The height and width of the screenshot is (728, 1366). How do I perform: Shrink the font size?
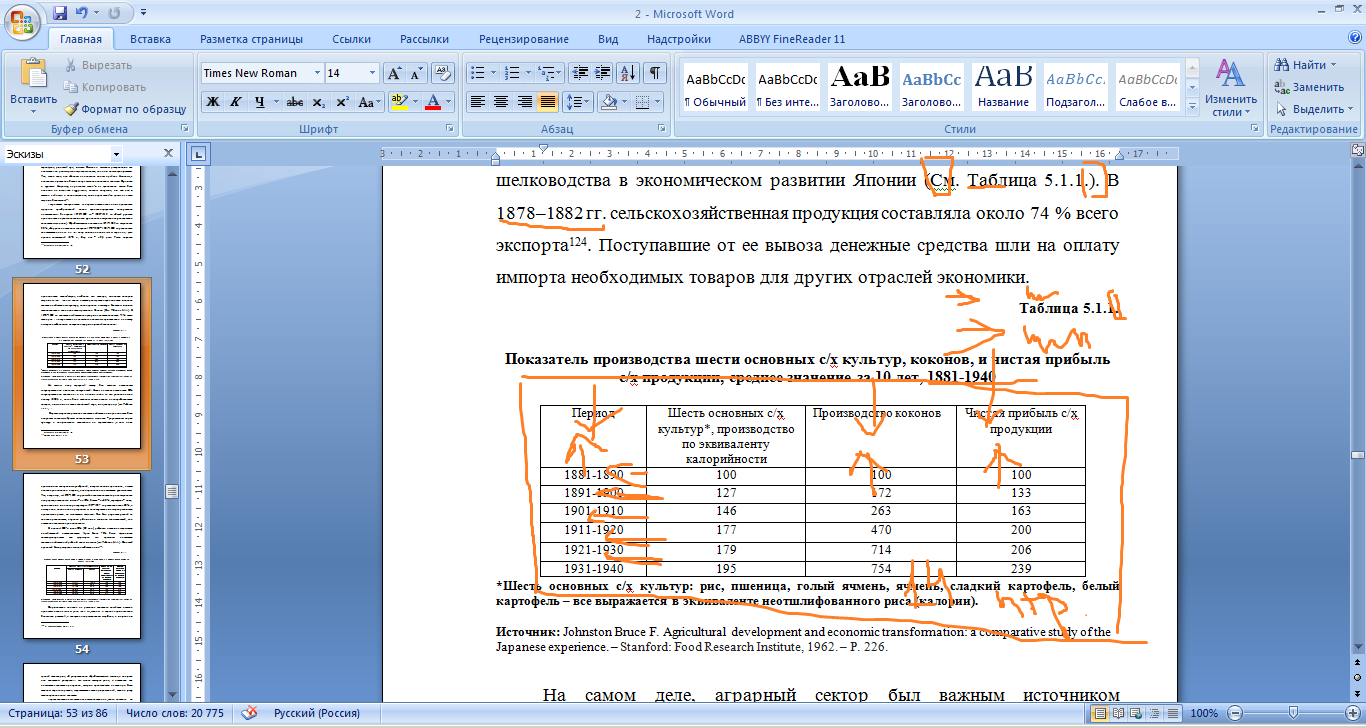[416, 73]
